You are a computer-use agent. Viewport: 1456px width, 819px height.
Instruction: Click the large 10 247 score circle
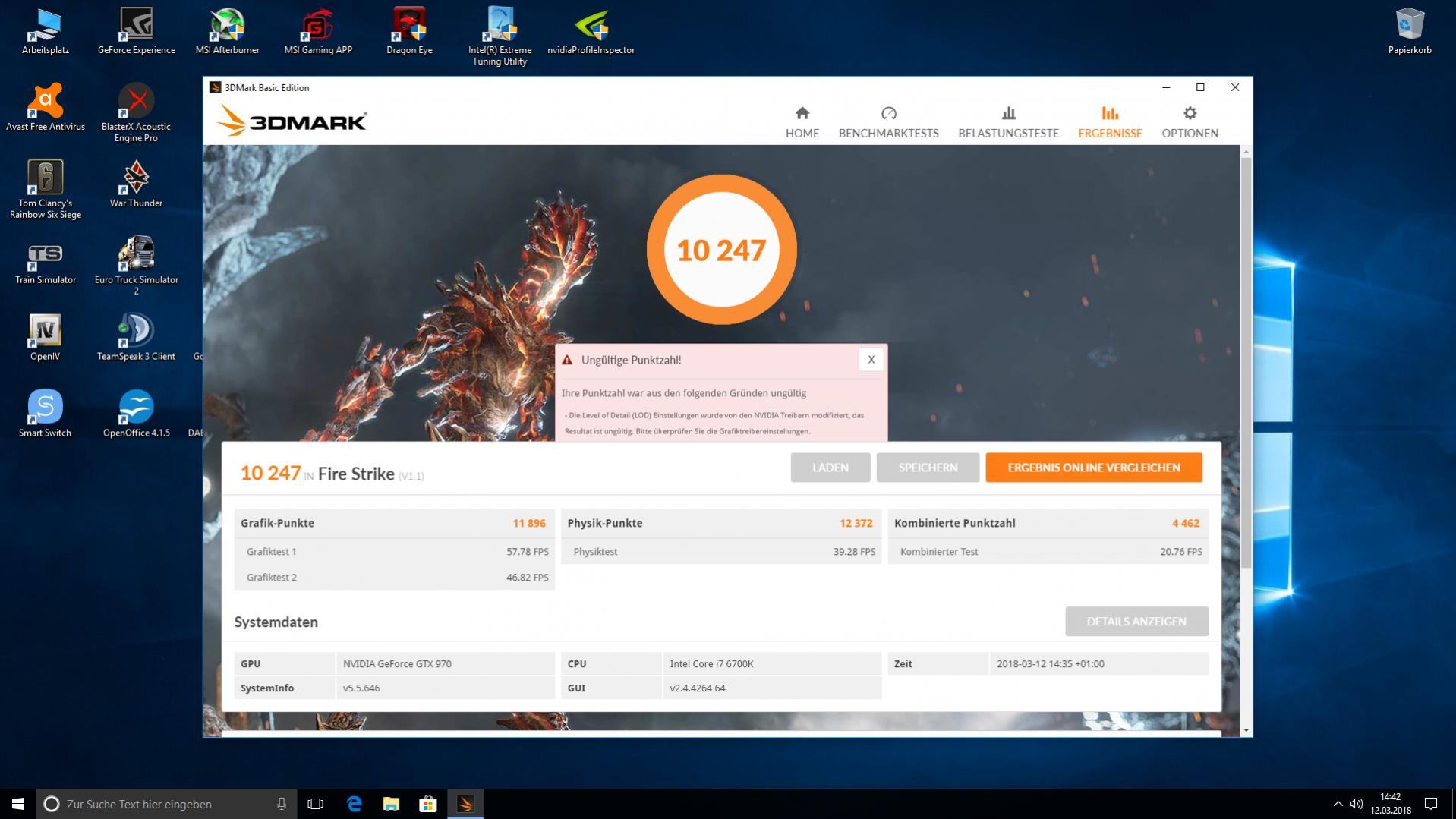pyautogui.click(x=721, y=250)
